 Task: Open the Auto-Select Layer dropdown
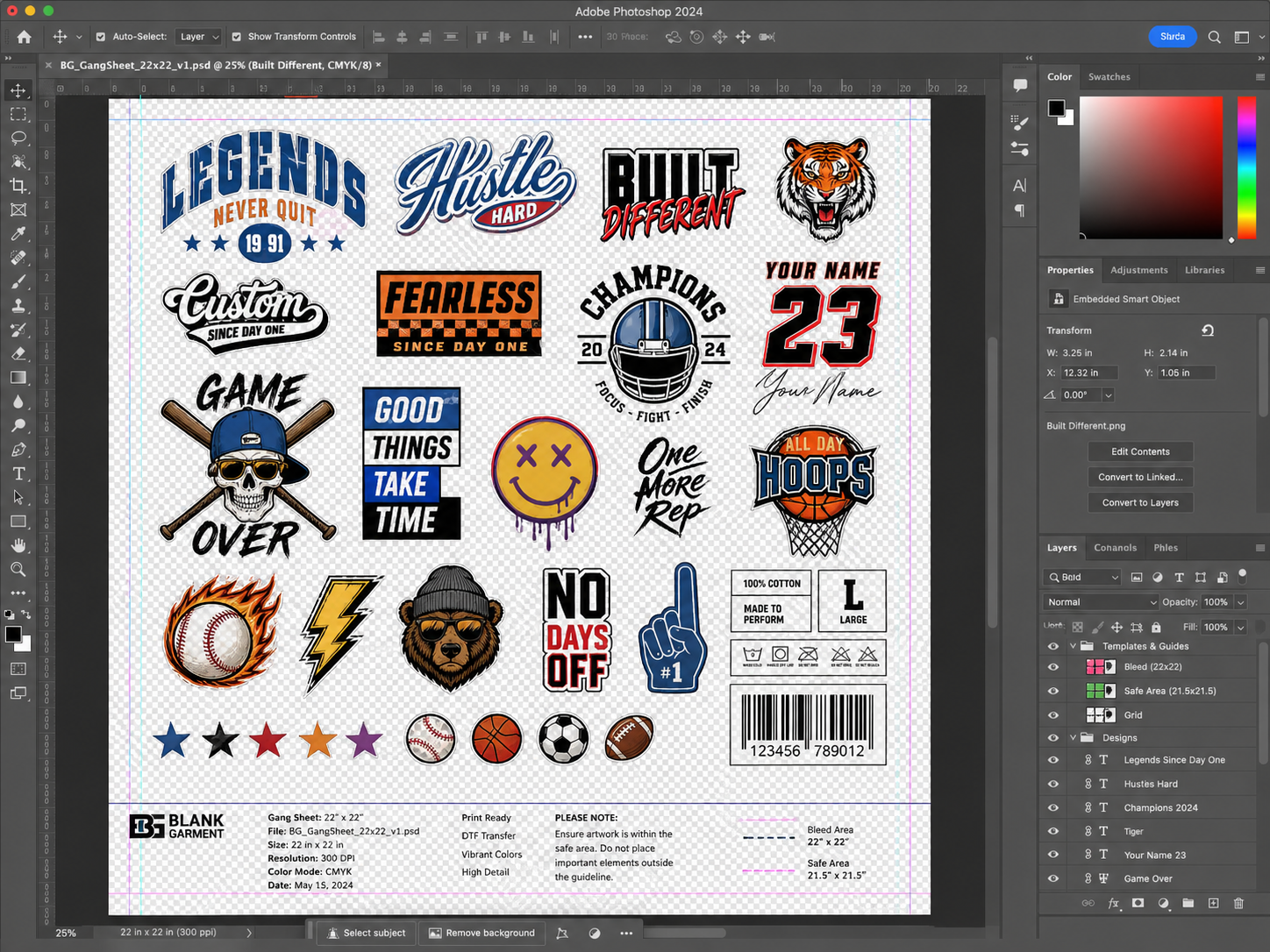[x=199, y=37]
